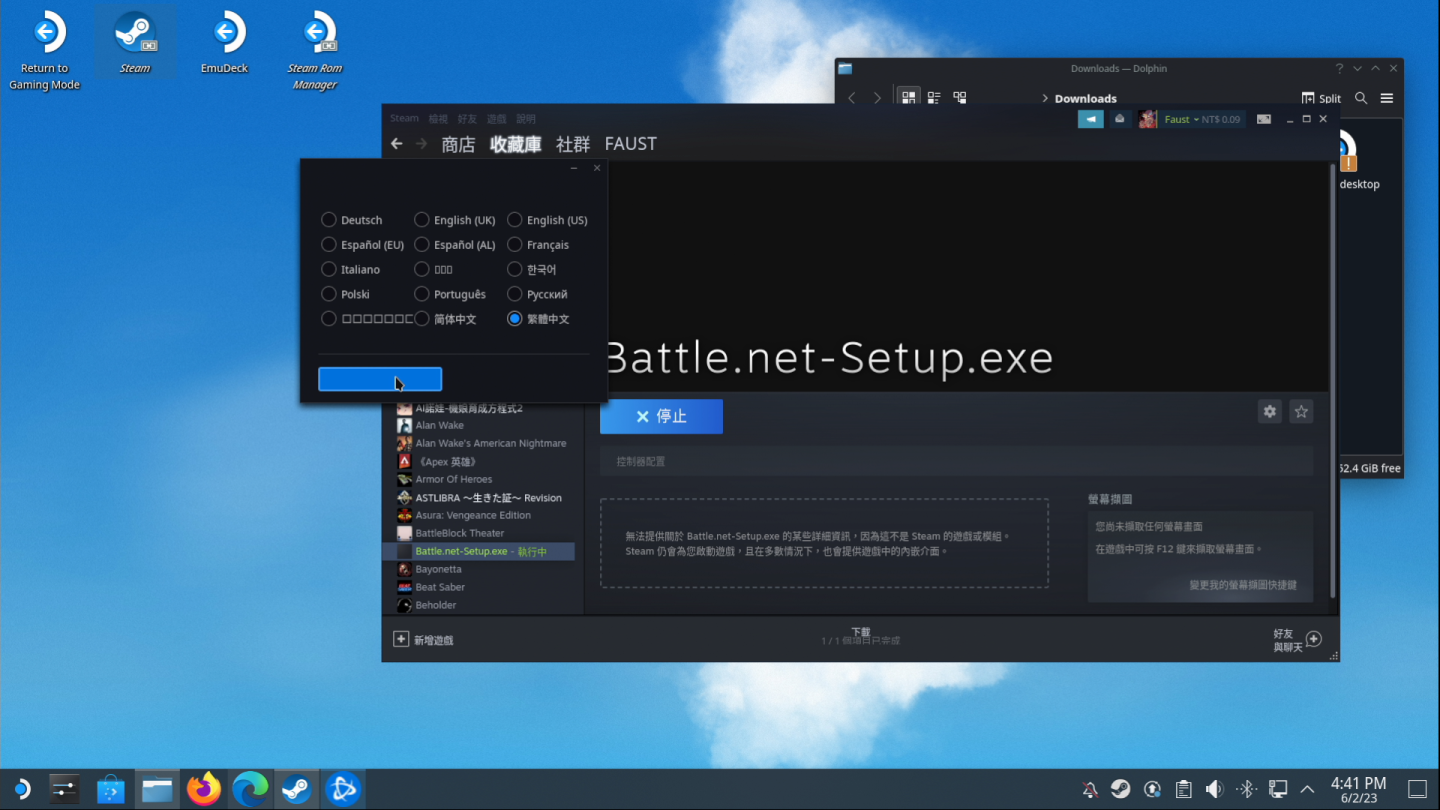
Task: Open 商店 tab in Steam
Action: pos(458,144)
